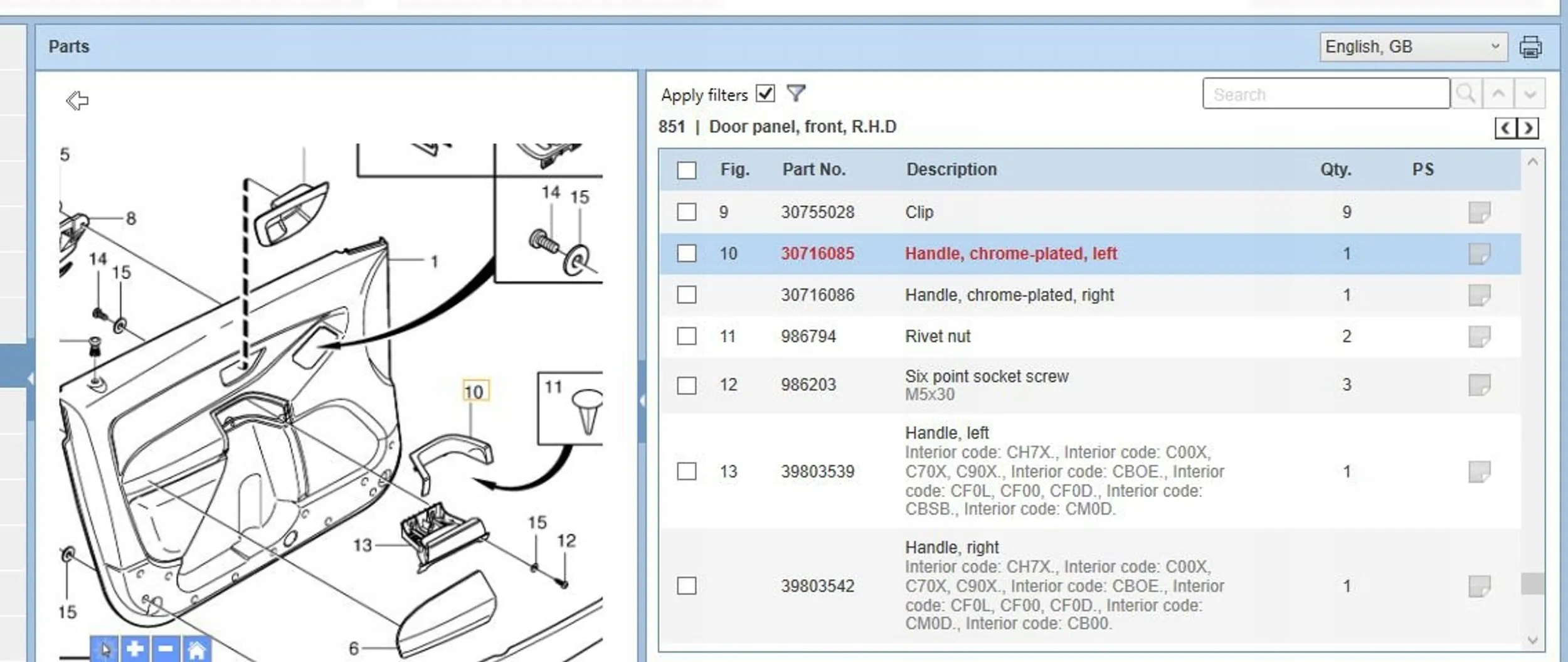Sort by Description column header
Screen dimensions: 1568x662
point(951,169)
